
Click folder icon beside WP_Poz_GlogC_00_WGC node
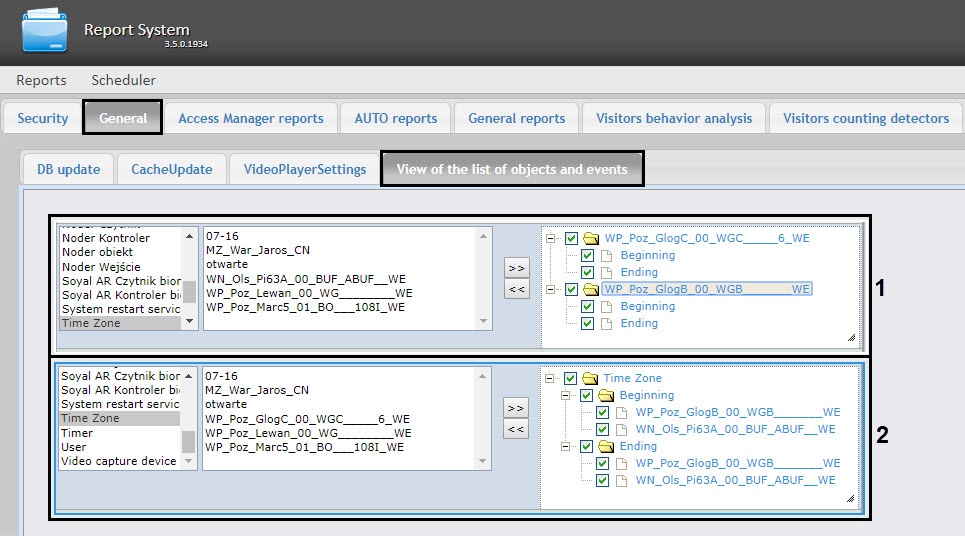(x=591, y=238)
